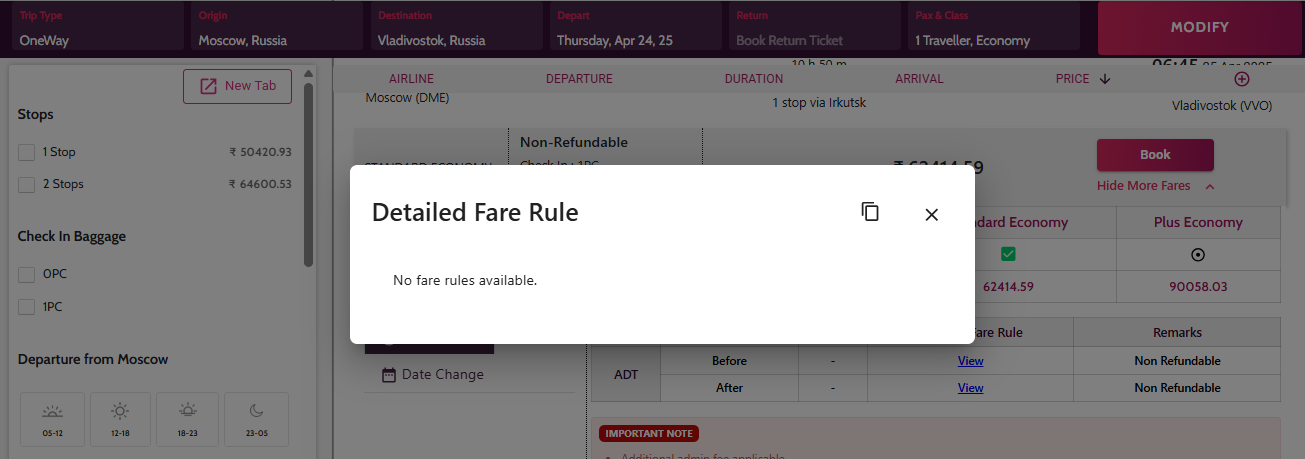Sort by the Departure column header
The image size is (1305, 459).
579,79
